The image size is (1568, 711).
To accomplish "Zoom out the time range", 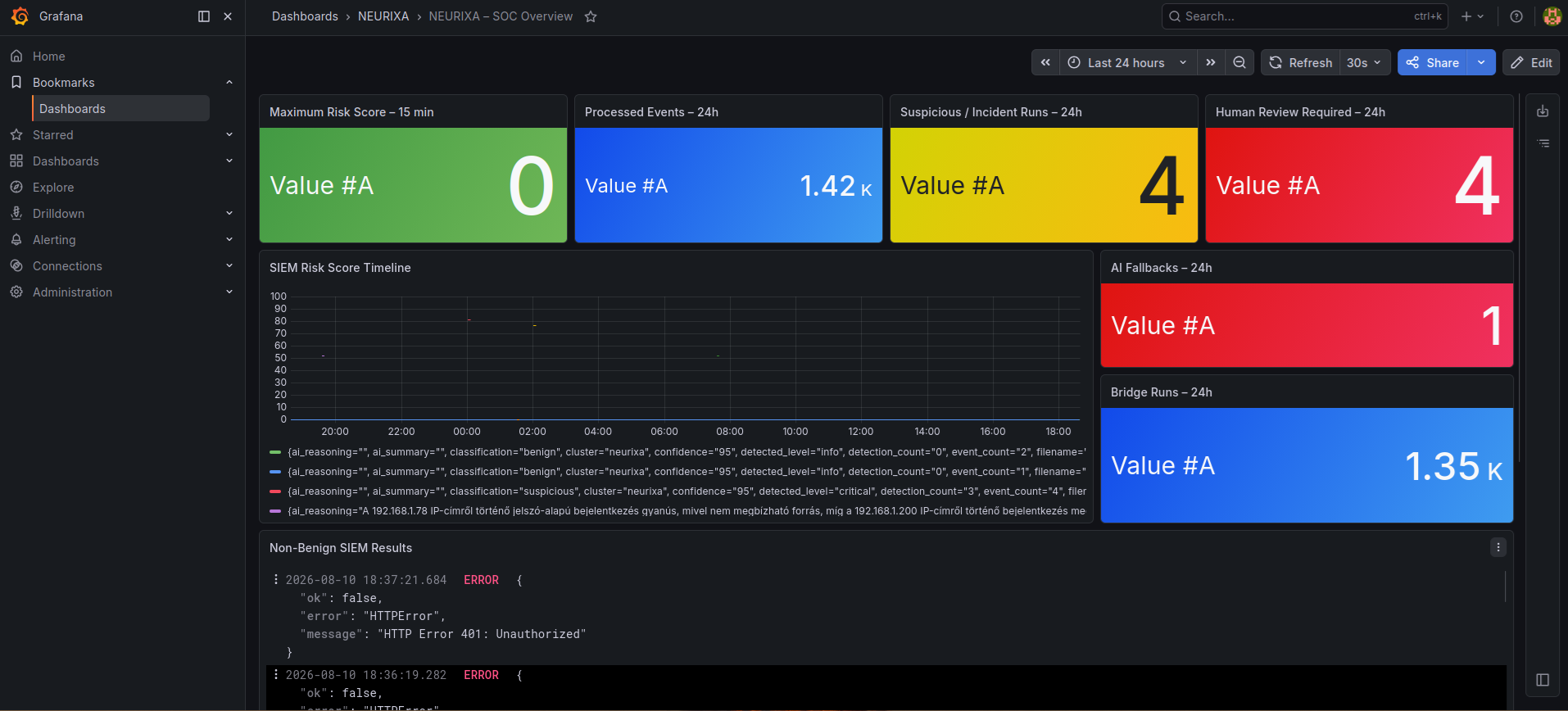I will coord(1239,62).
